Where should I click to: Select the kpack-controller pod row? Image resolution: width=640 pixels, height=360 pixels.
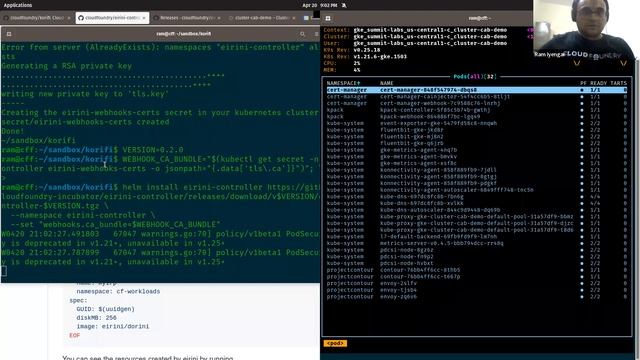[x=477, y=110]
